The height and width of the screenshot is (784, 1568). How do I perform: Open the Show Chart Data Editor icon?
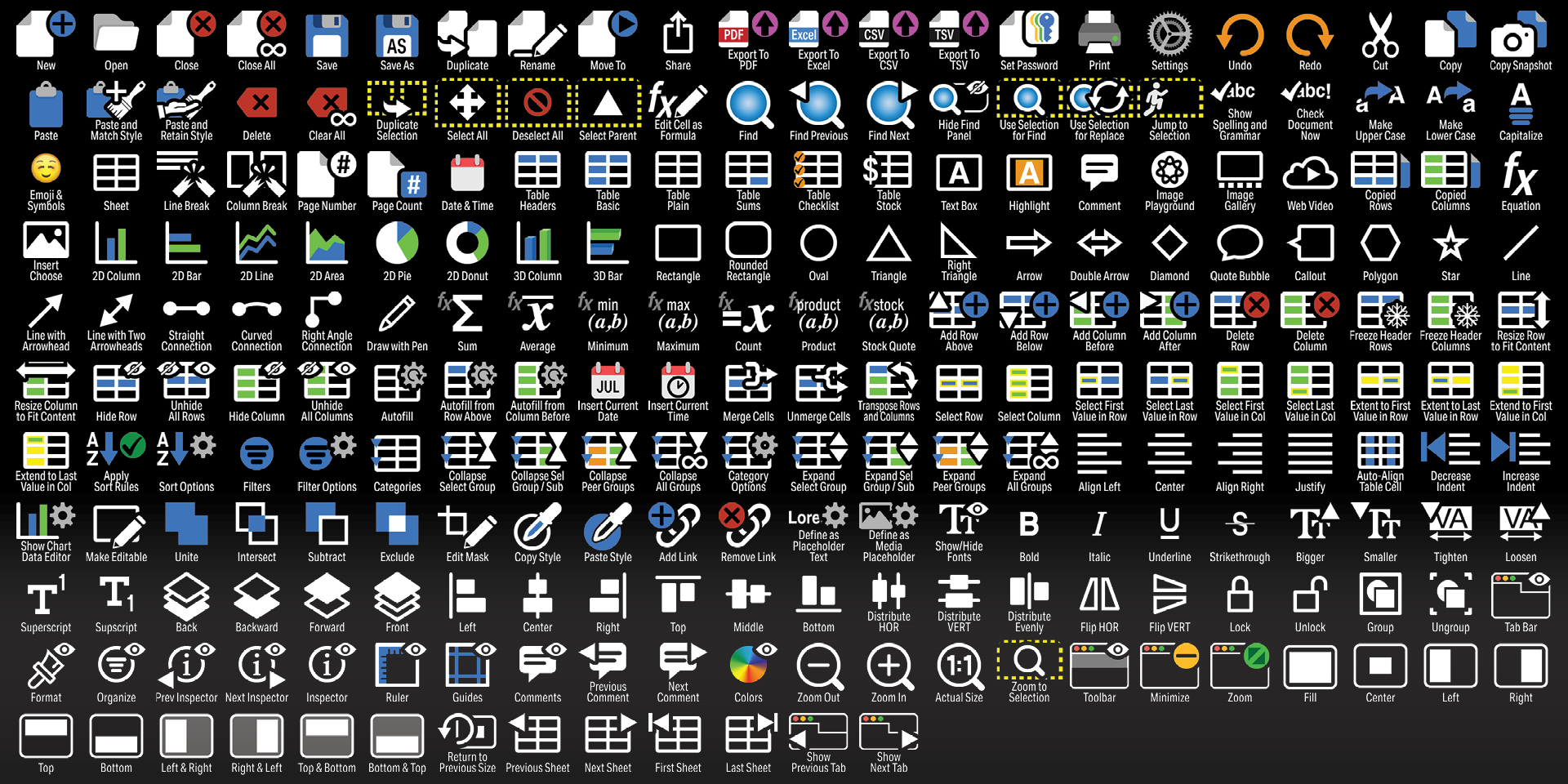point(46,521)
